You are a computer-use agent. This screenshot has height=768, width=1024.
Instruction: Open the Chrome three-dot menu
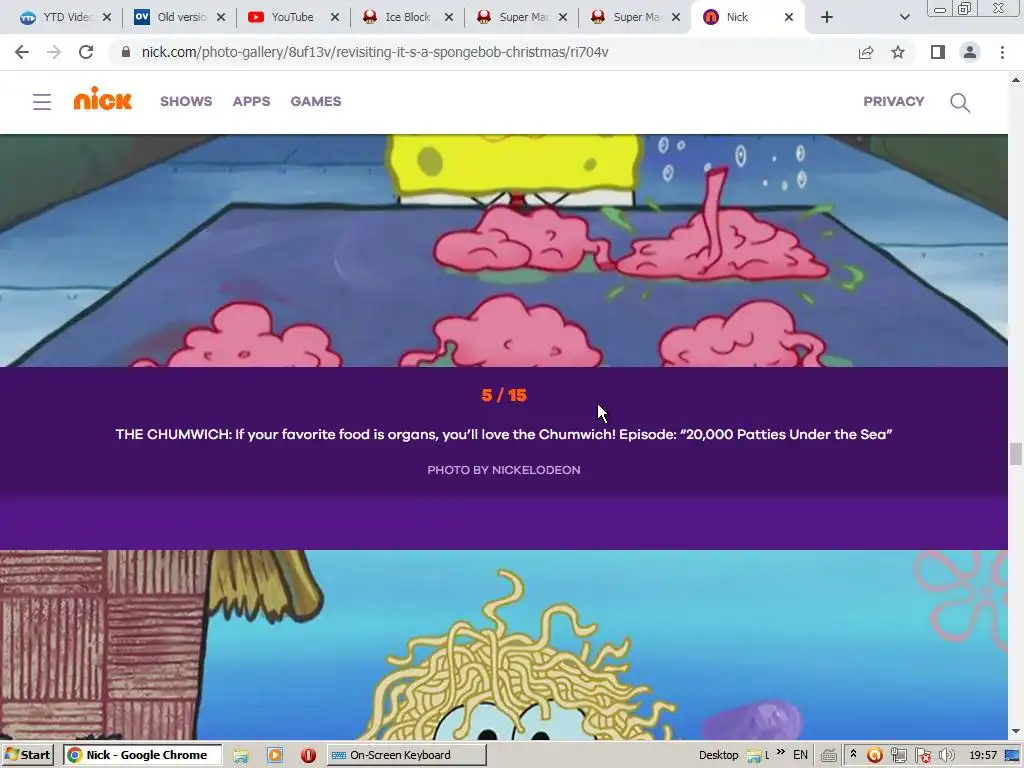(x=1002, y=52)
